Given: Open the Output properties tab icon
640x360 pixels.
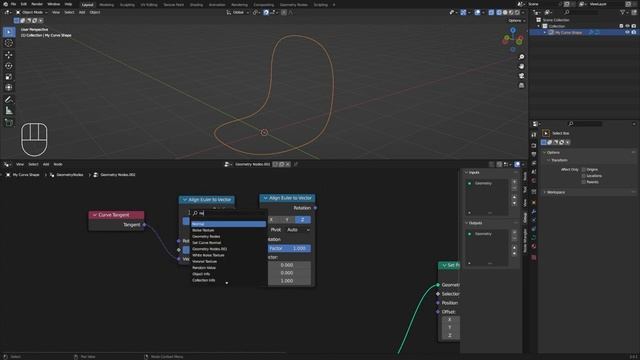Looking at the screenshot, I should pos(533,154).
